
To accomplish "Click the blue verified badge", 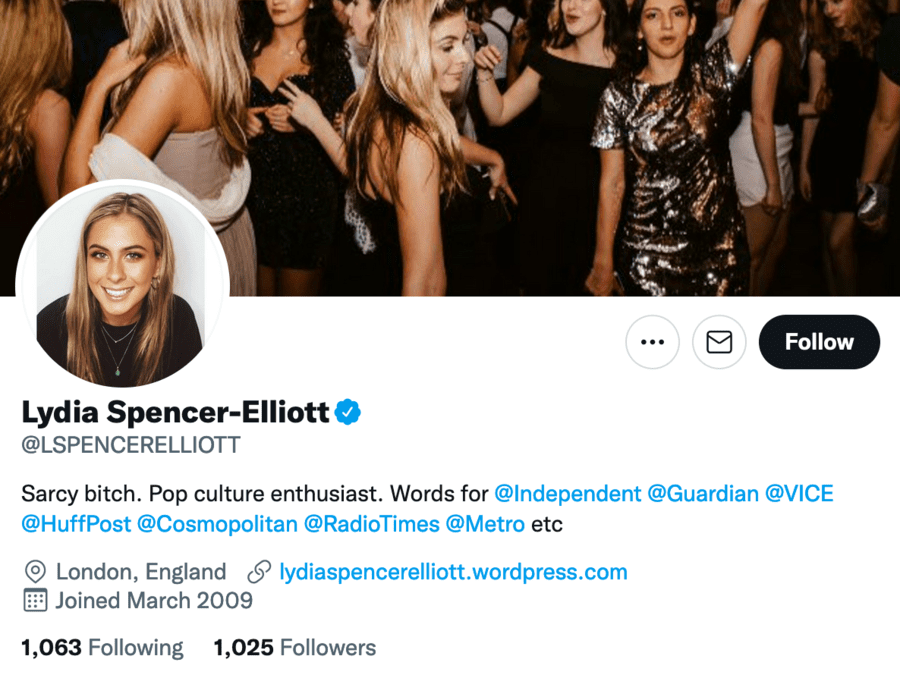I will pos(347,411).
